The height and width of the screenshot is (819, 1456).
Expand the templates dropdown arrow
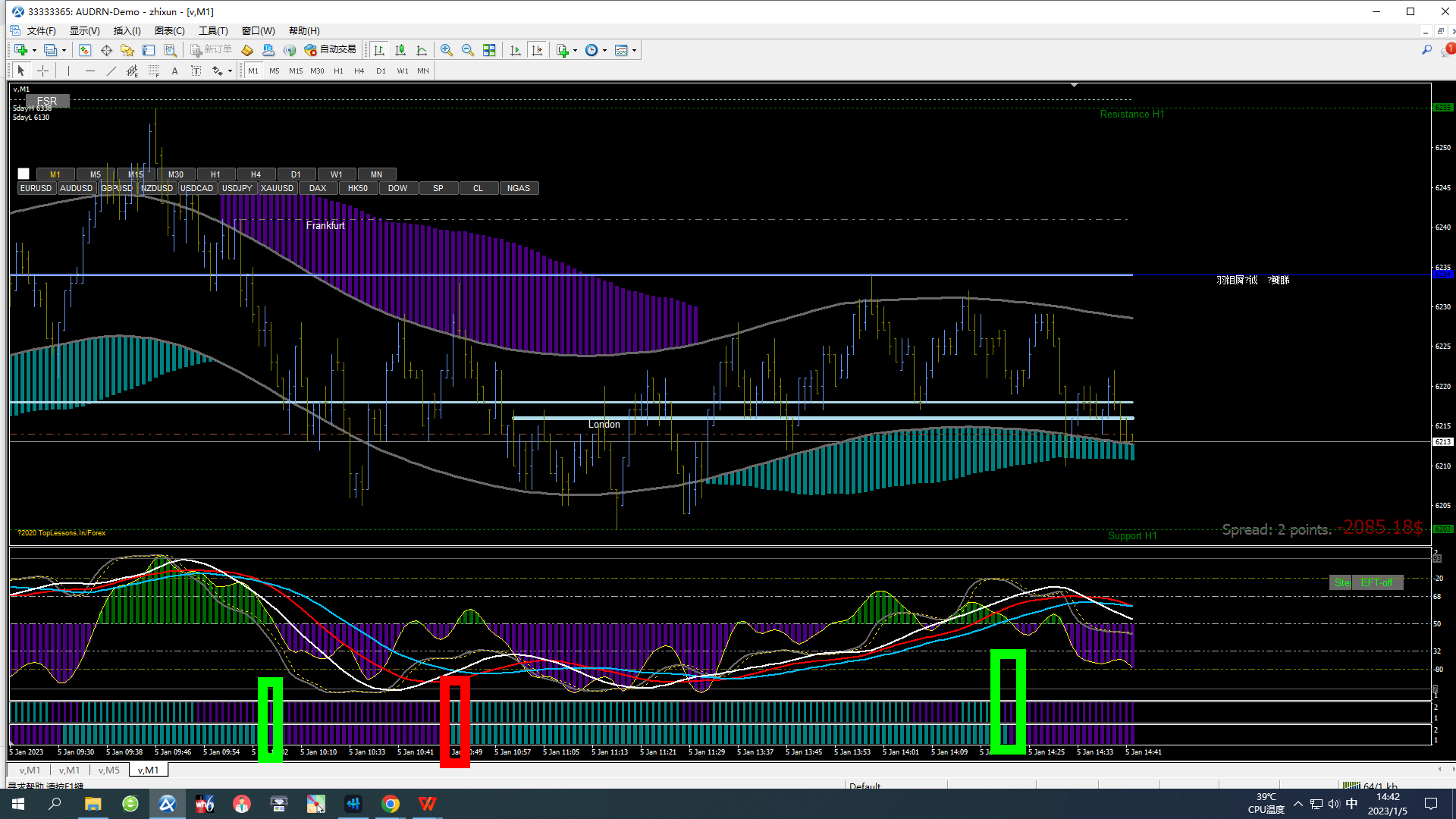pos(634,51)
